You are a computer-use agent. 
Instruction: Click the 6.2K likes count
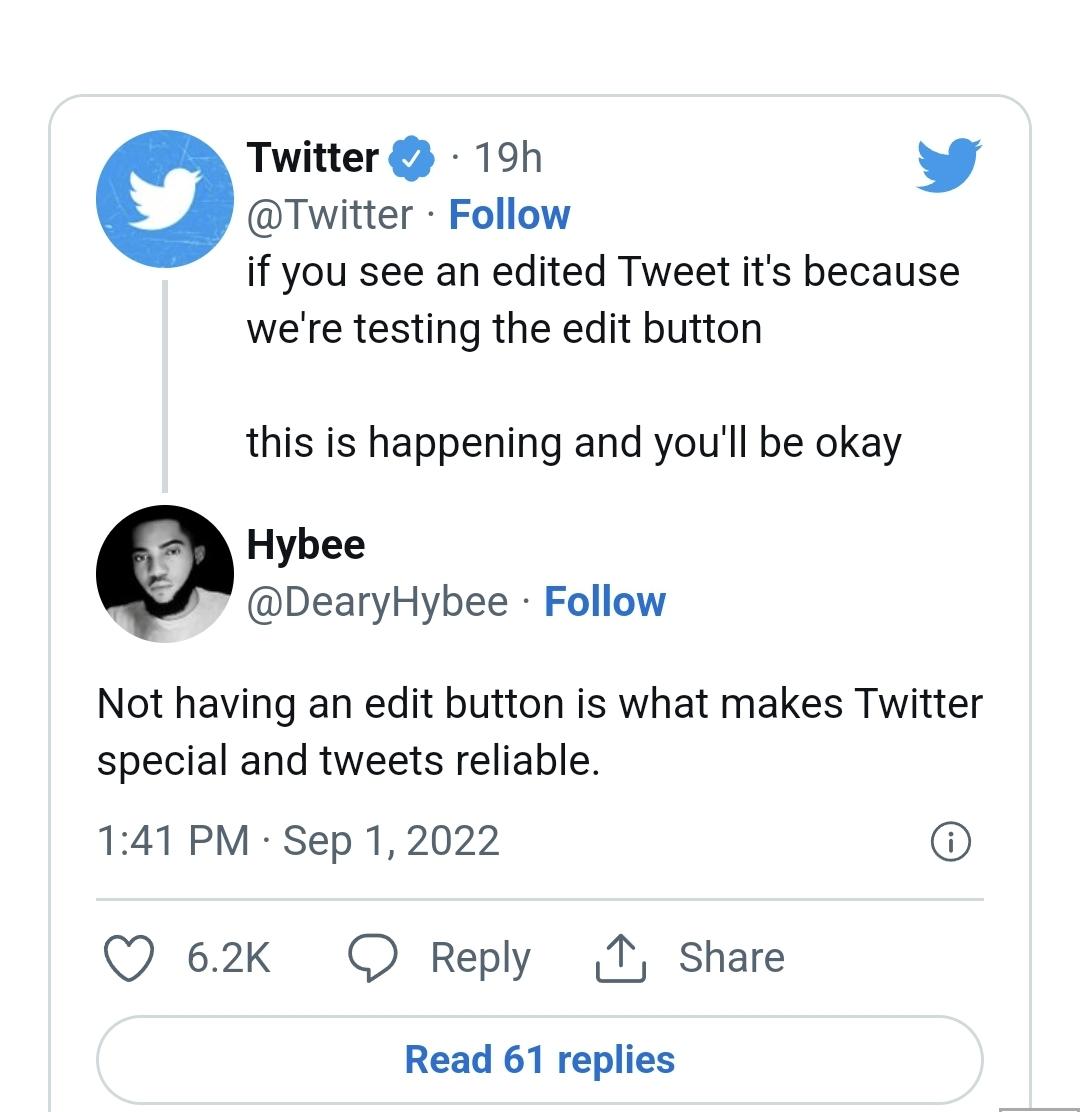[228, 958]
